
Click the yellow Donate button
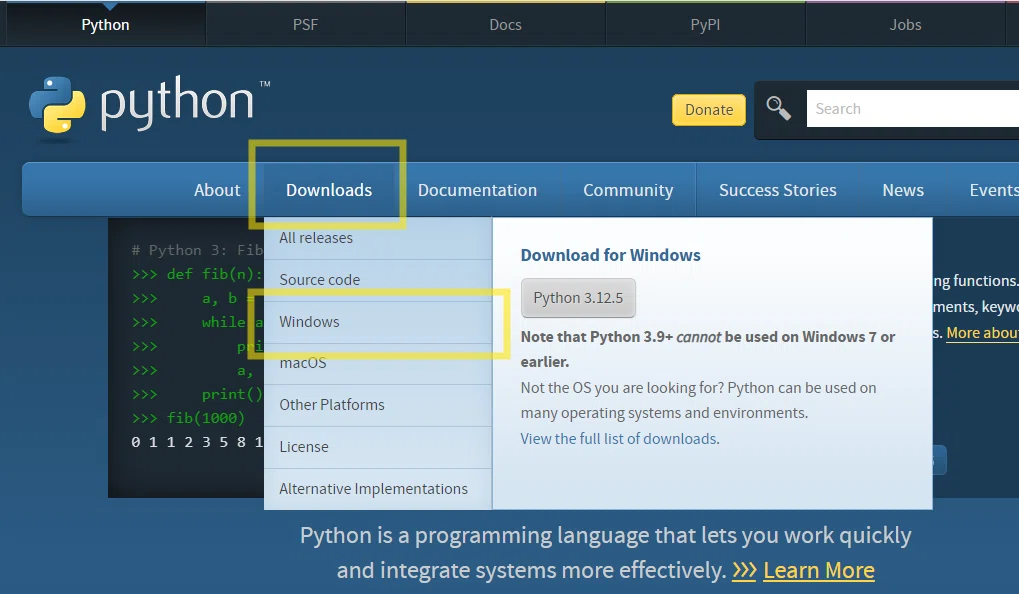point(709,110)
